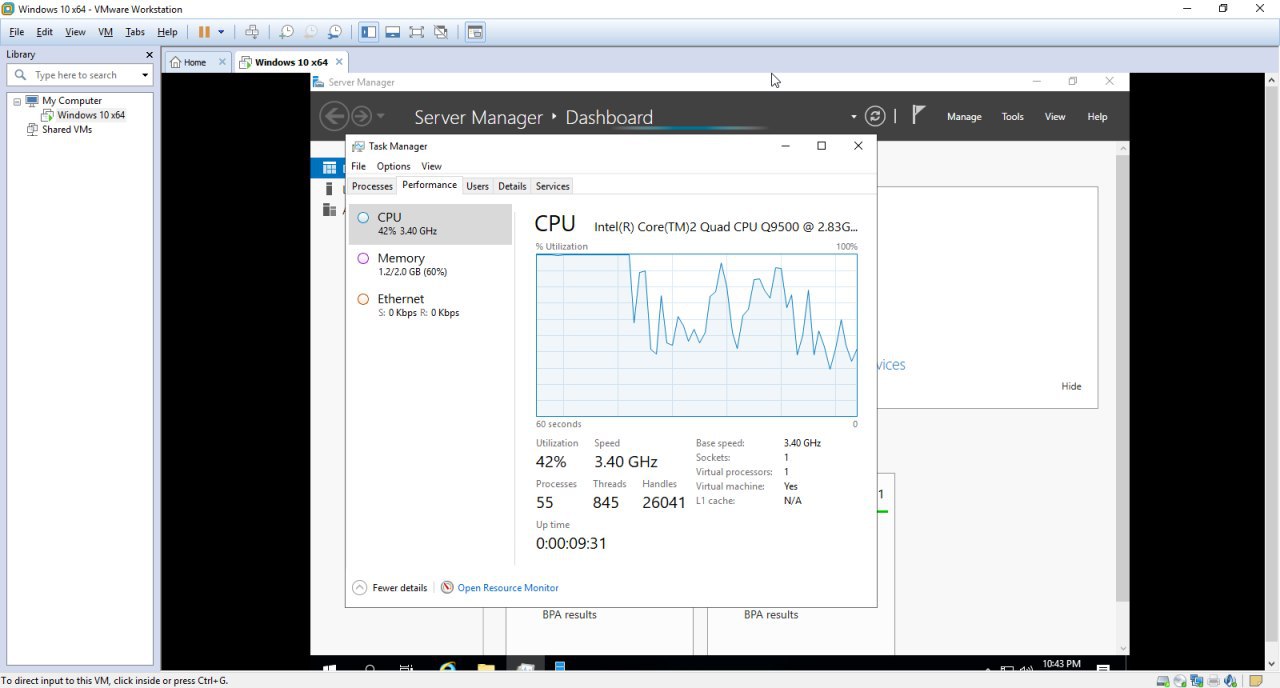Maximize the Task Manager window

(821, 146)
